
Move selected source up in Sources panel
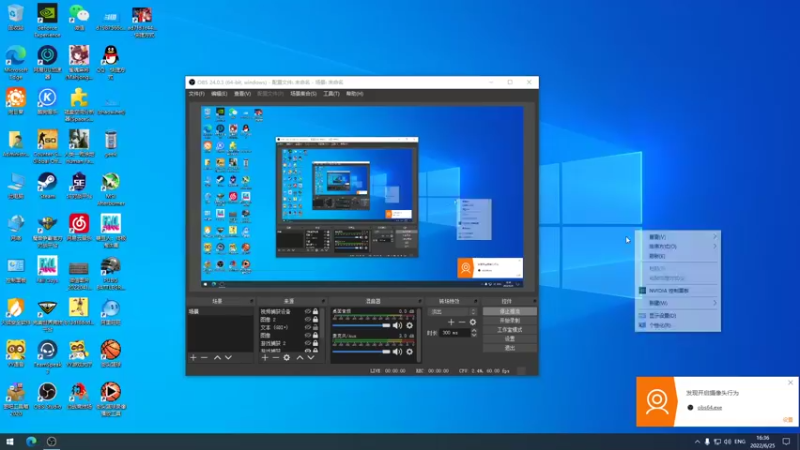pyautogui.click(x=300, y=358)
